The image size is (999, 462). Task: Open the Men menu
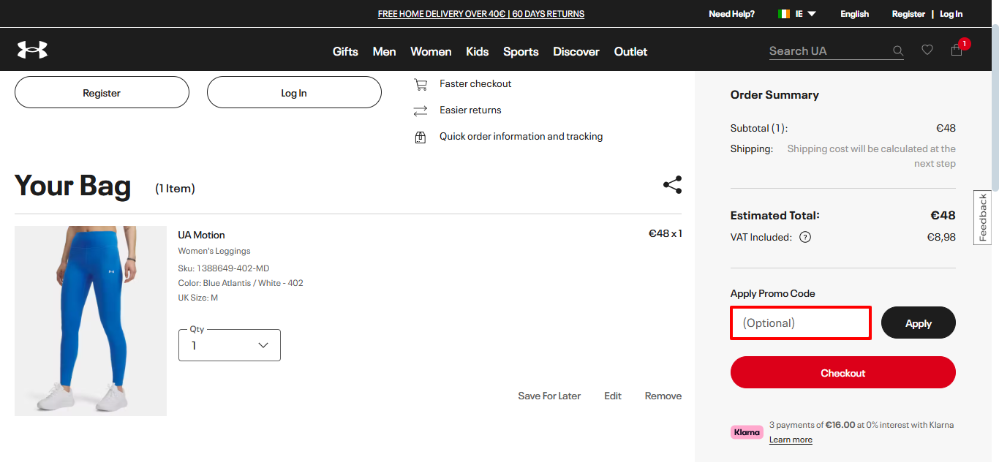[384, 52]
